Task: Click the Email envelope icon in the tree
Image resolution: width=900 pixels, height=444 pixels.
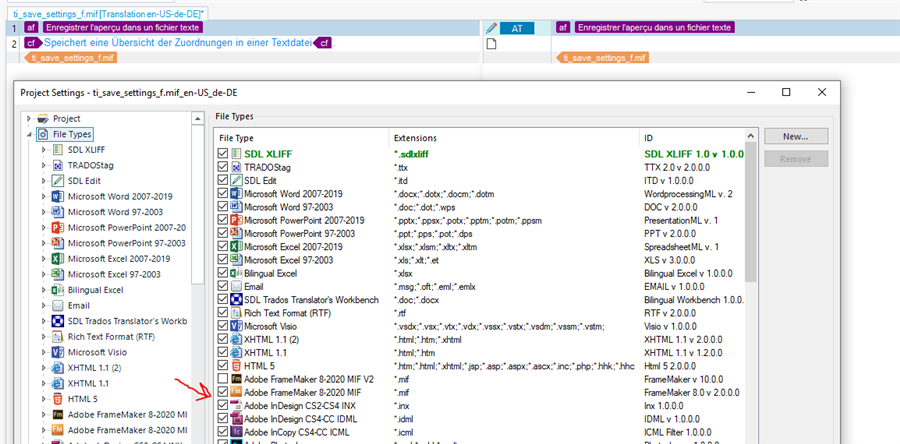Action: [57, 306]
